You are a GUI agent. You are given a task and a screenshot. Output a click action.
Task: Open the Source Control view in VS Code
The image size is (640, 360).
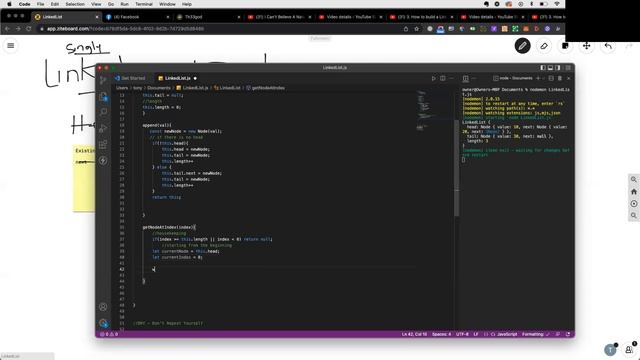point(103,80)
